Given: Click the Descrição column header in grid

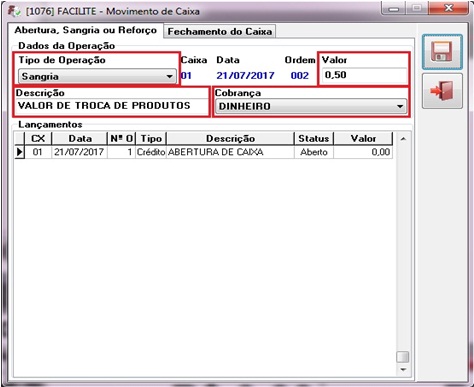Looking at the screenshot, I should (x=230, y=138).
